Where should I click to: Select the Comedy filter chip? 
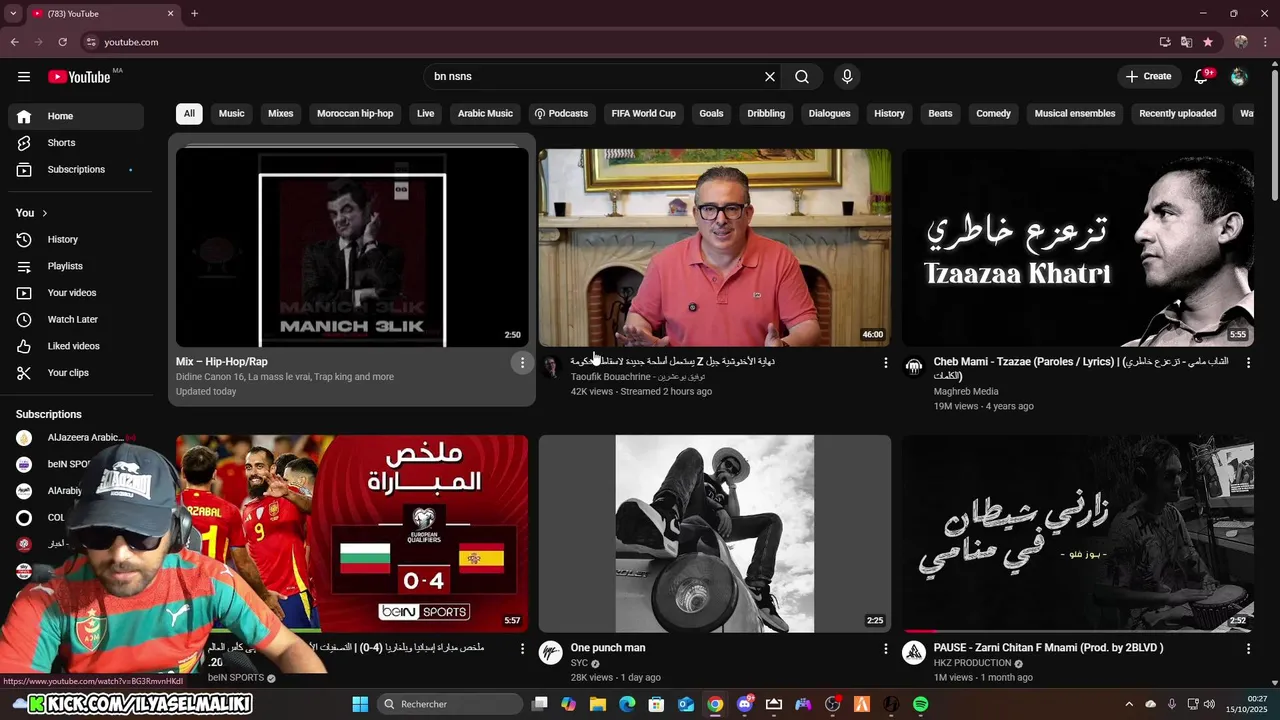click(x=993, y=114)
